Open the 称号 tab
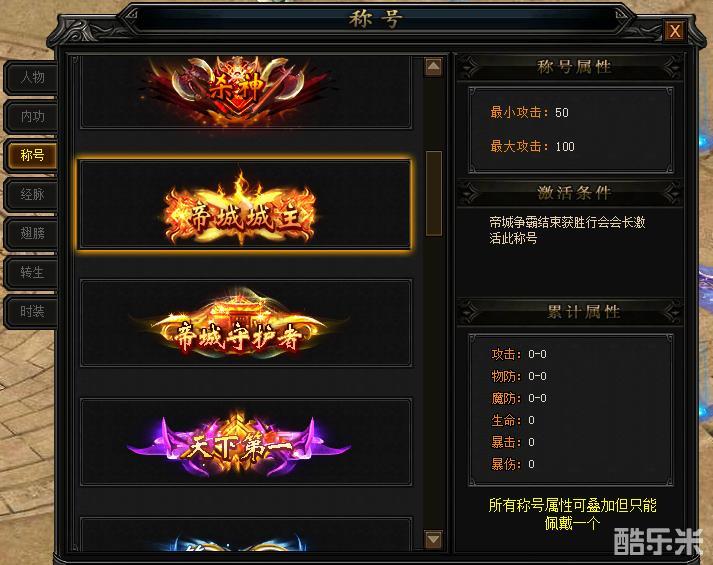 click(31, 155)
